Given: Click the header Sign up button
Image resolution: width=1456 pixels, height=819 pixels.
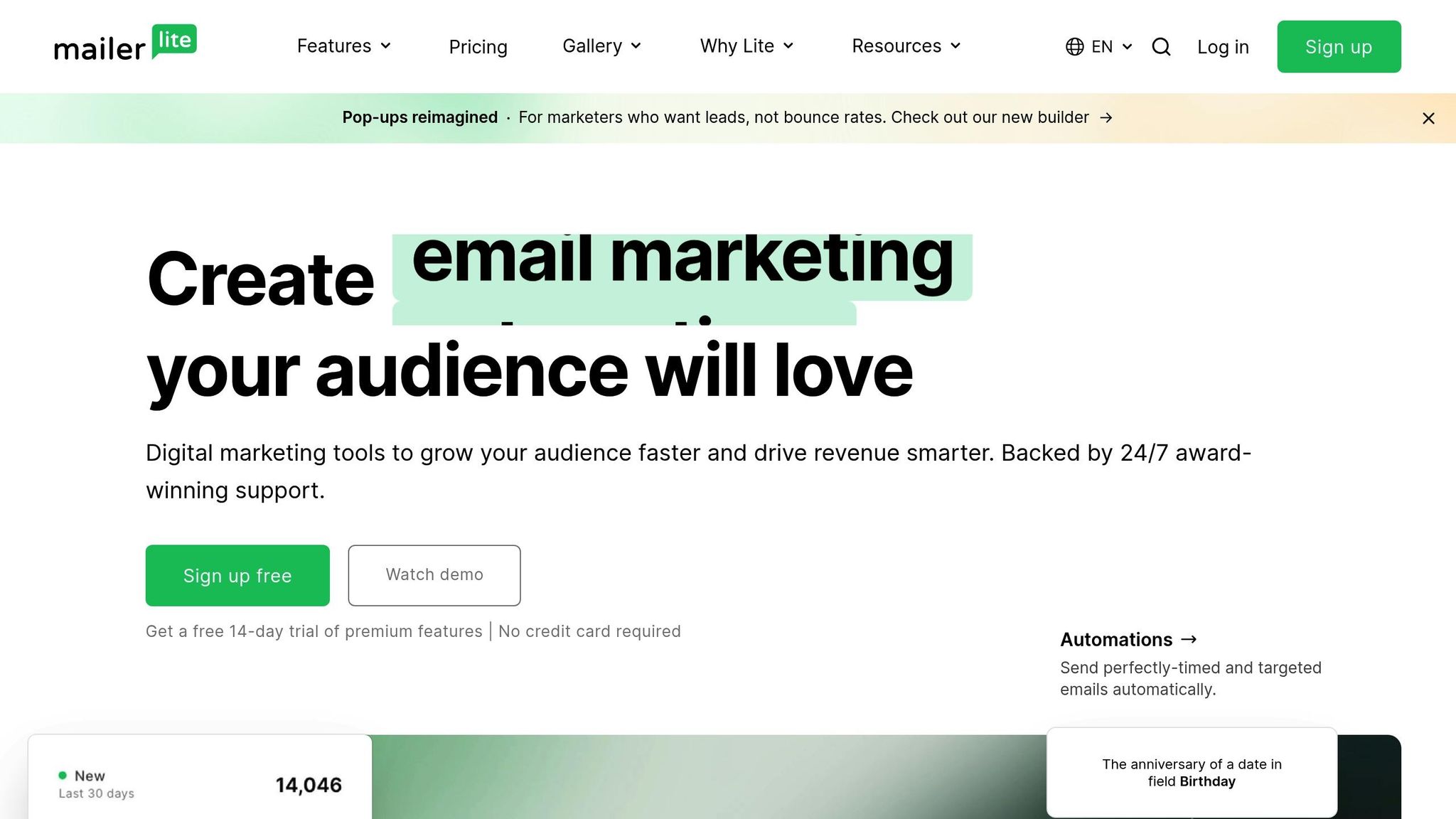Looking at the screenshot, I should [x=1339, y=47].
